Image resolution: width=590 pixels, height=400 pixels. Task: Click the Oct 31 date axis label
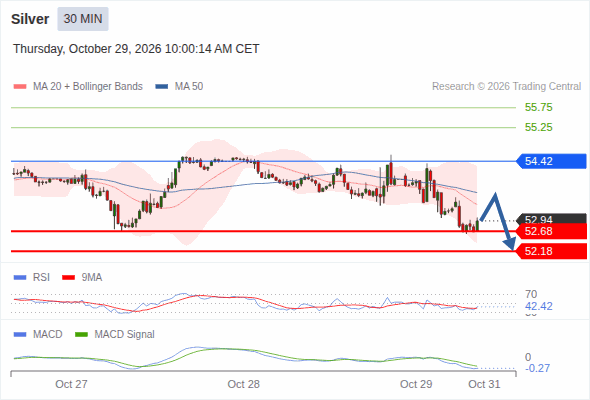click(x=484, y=384)
